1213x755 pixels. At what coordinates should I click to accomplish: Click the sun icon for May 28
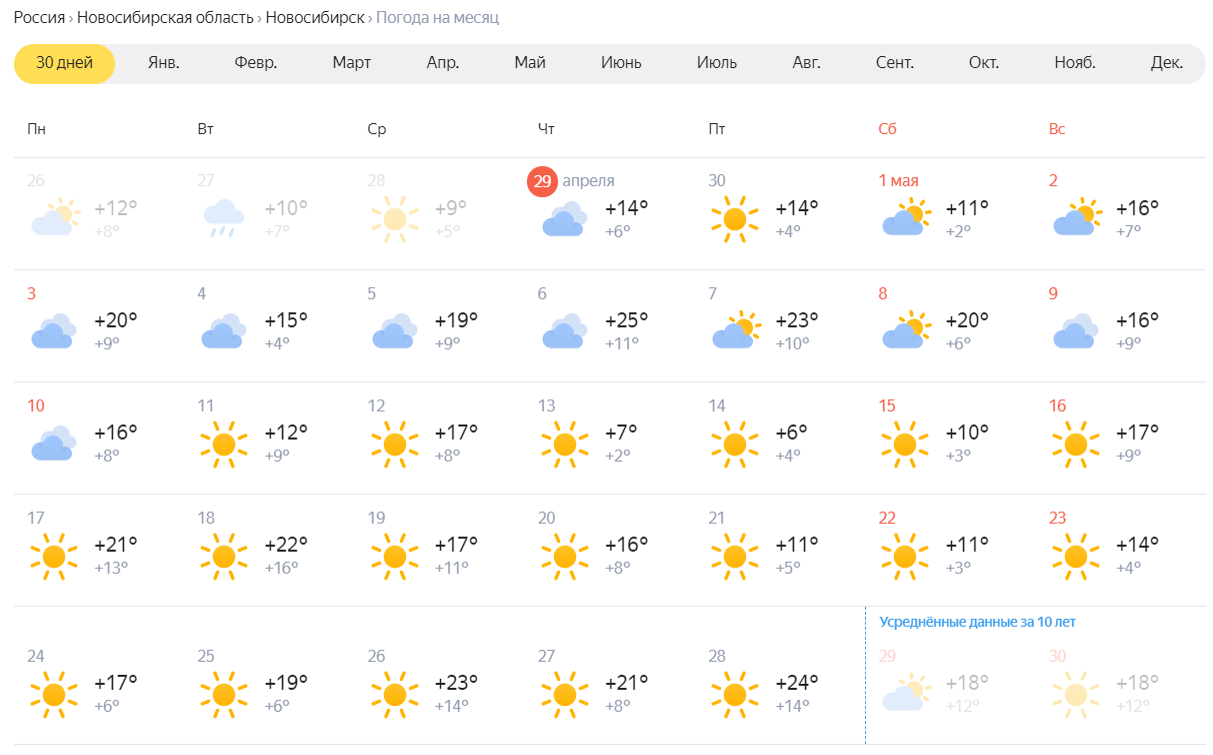[735, 693]
